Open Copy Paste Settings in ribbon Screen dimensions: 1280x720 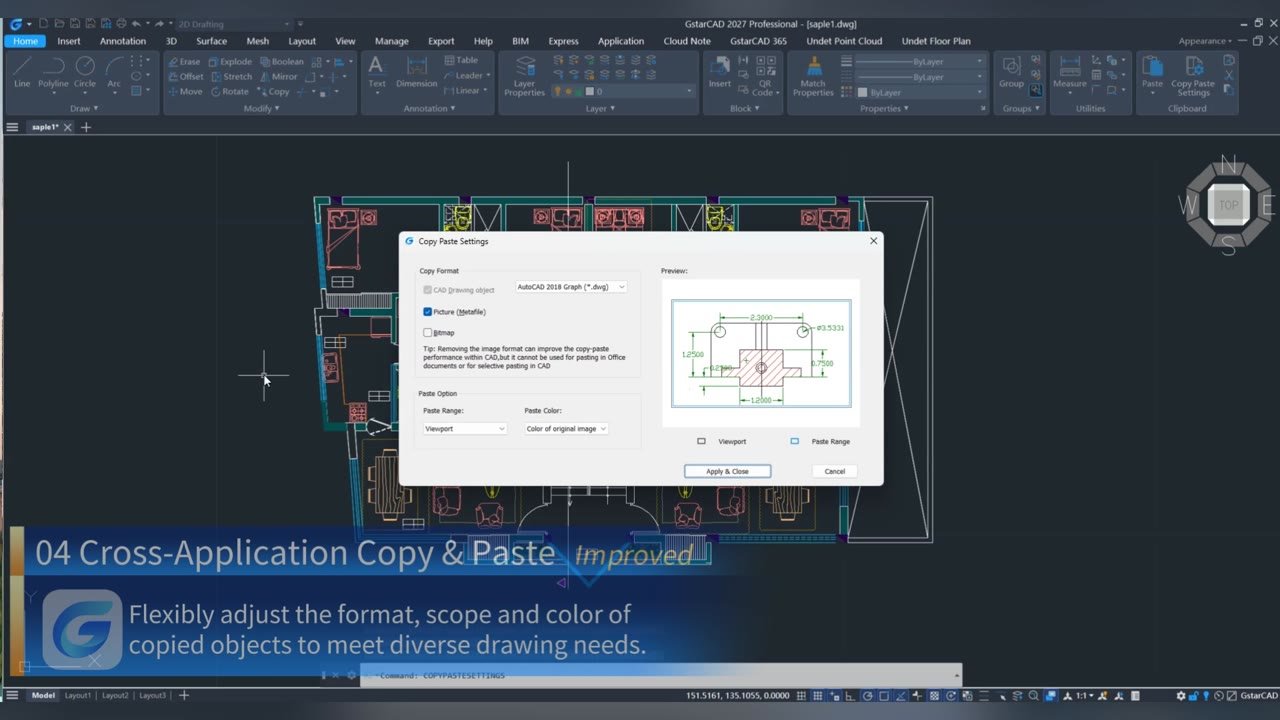(1193, 76)
